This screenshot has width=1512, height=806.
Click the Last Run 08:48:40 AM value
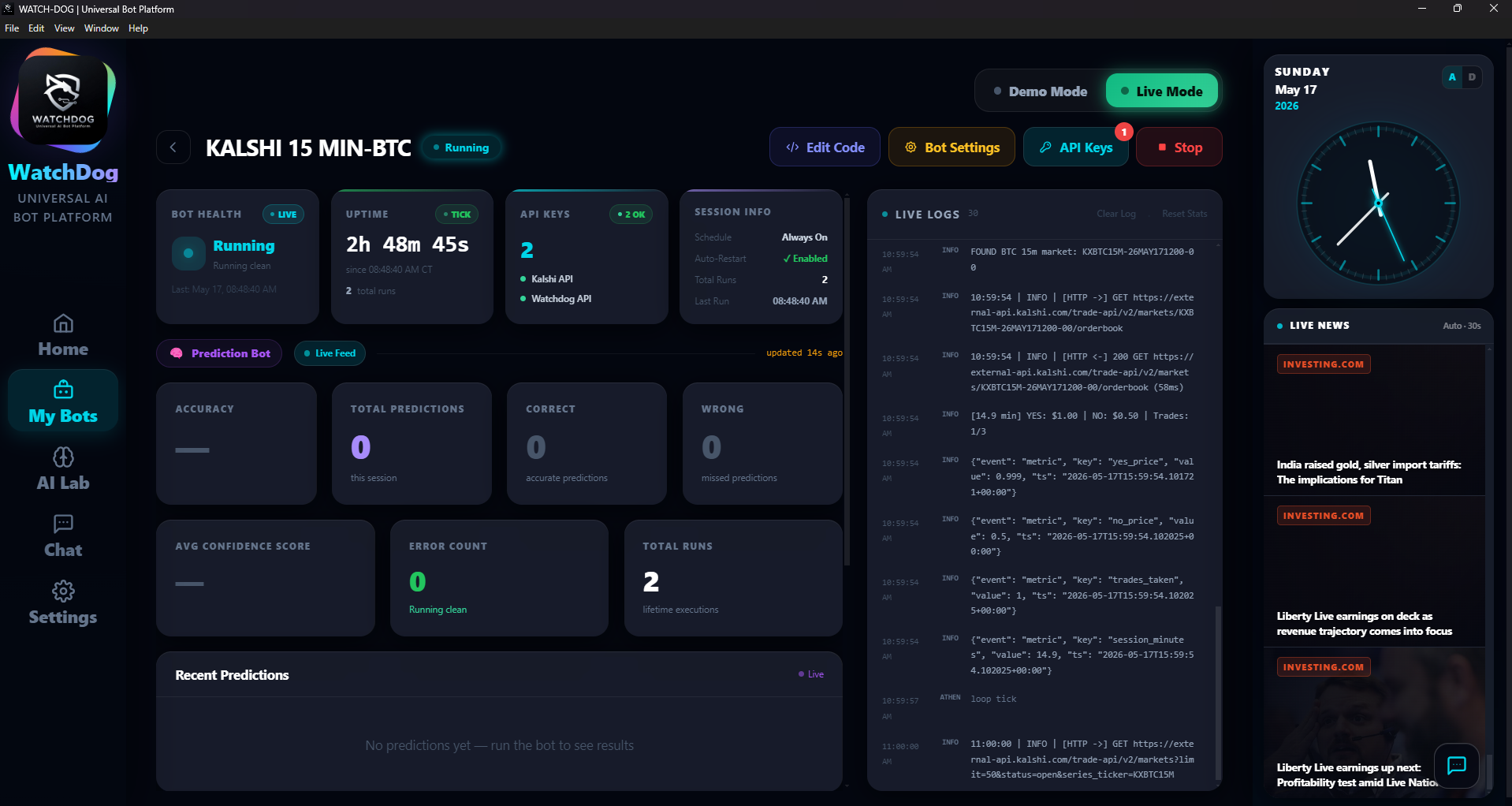799,301
